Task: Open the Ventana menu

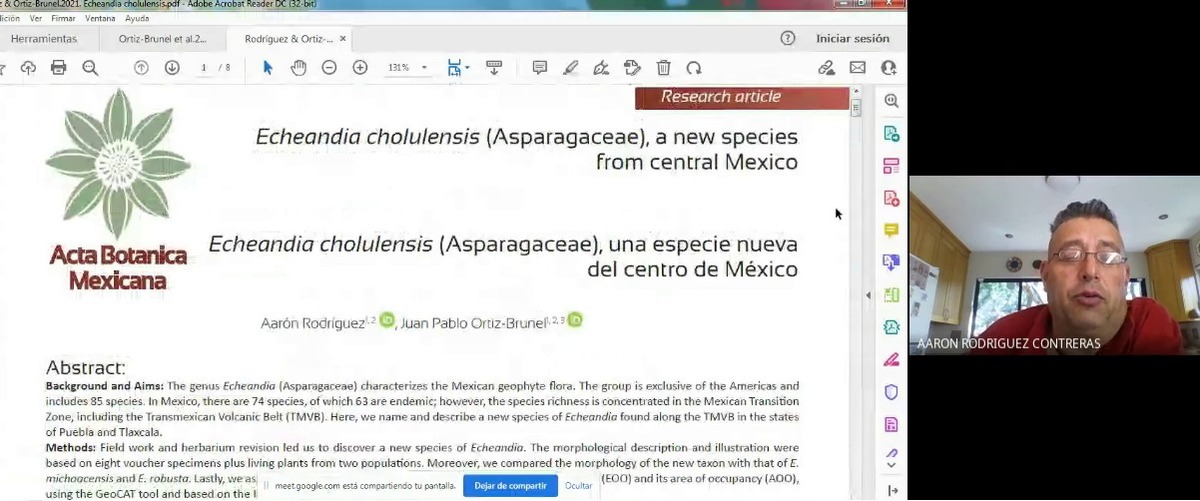Action: pos(100,18)
